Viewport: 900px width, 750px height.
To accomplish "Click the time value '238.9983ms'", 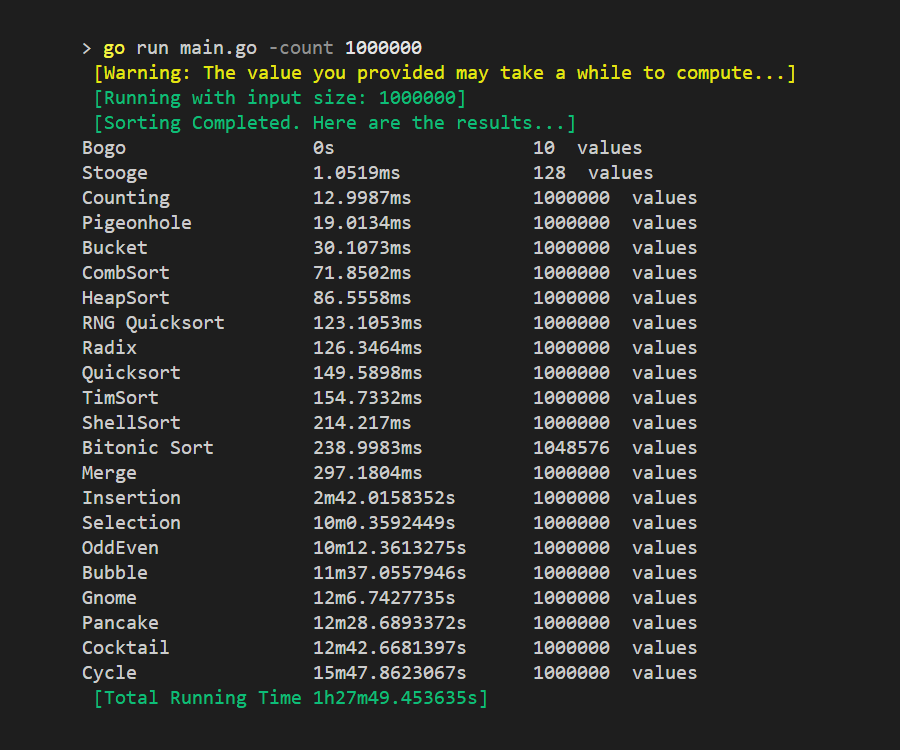I will 367,448.
